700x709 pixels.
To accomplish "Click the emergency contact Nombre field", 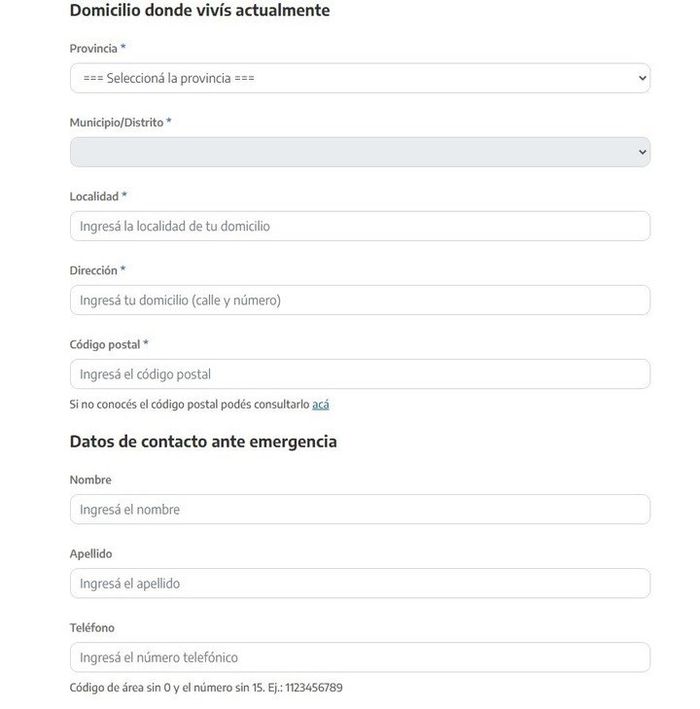I will click(x=360, y=510).
